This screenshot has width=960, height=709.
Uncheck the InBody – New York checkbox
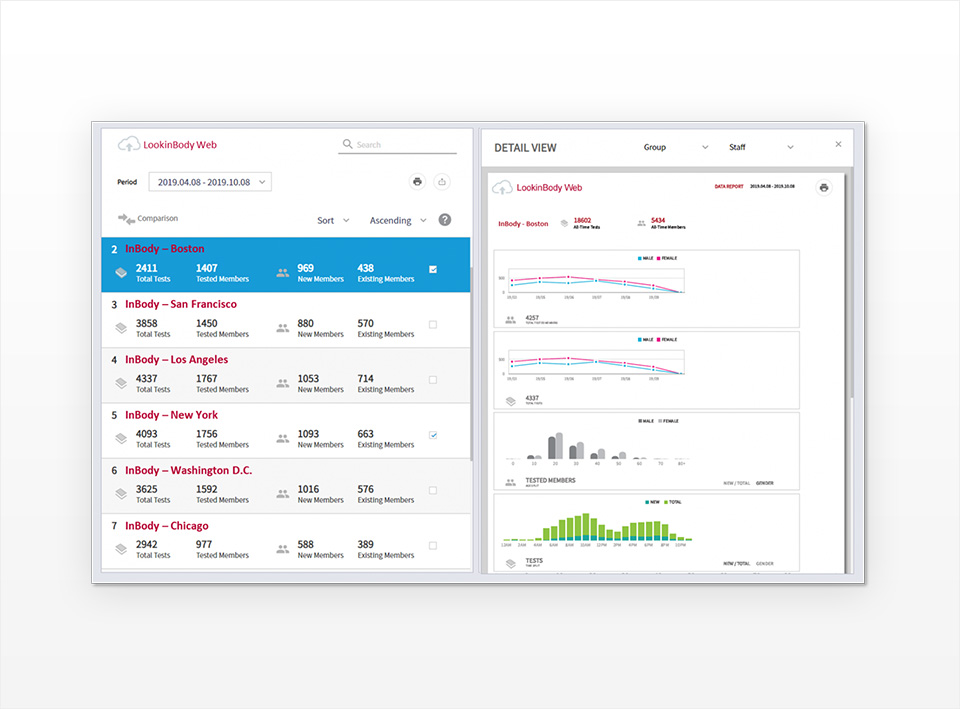click(x=433, y=435)
